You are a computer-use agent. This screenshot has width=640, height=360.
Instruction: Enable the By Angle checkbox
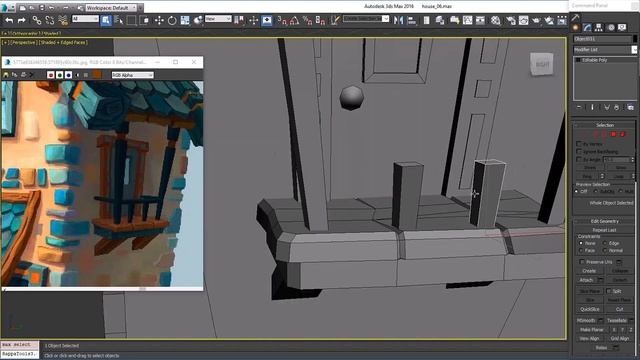pos(579,159)
